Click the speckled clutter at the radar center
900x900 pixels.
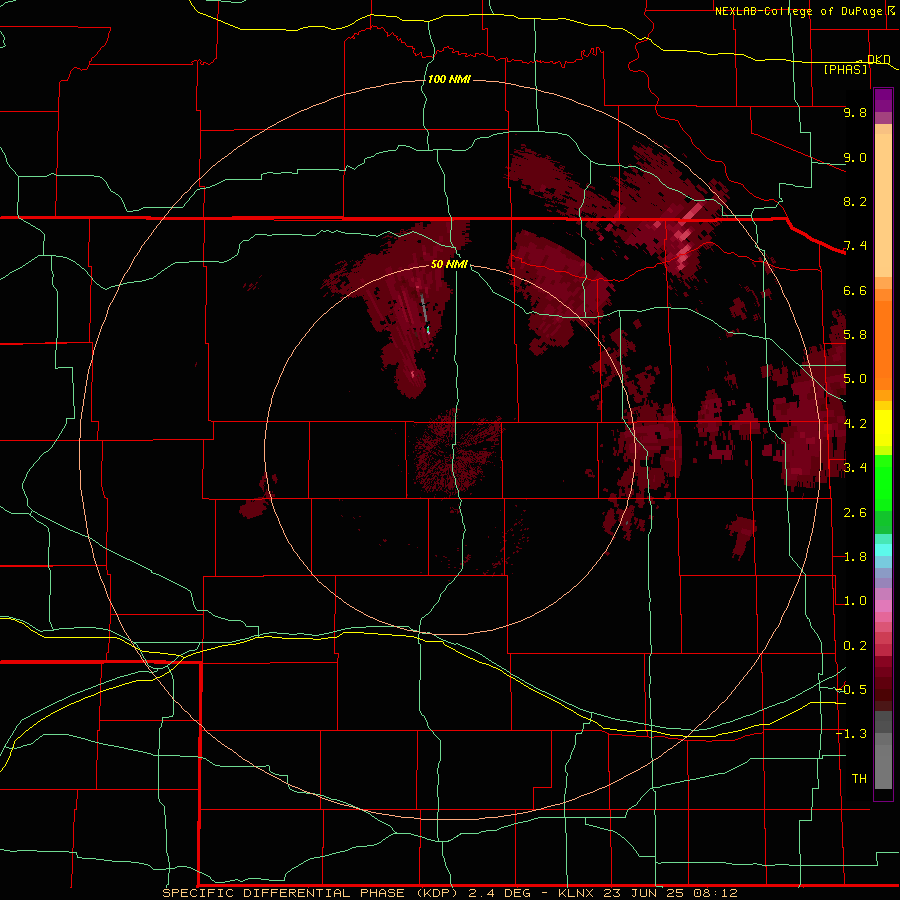[x=456, y=452]
